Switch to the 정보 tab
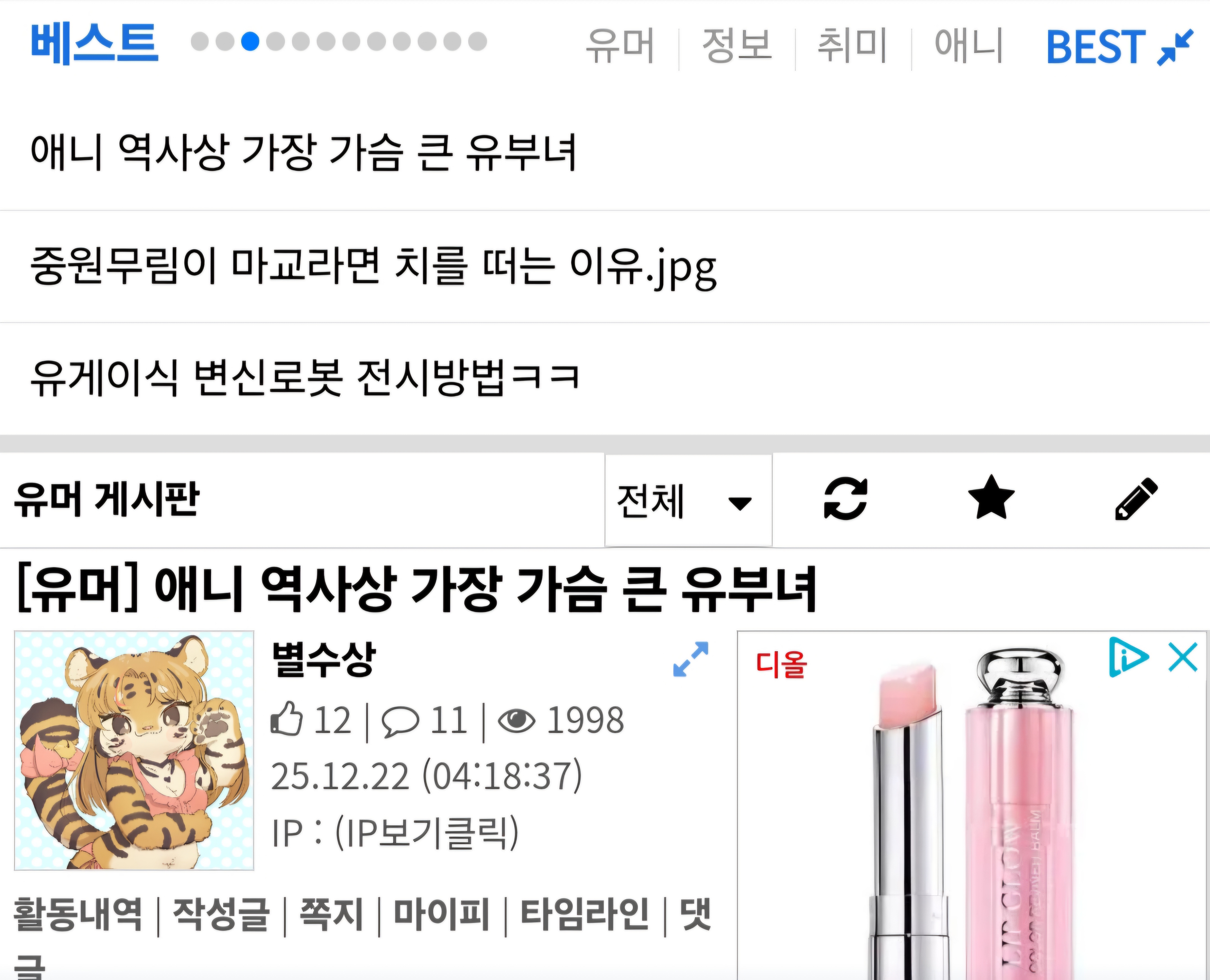This screenshot has width=1210, height=980. [737, 45]
